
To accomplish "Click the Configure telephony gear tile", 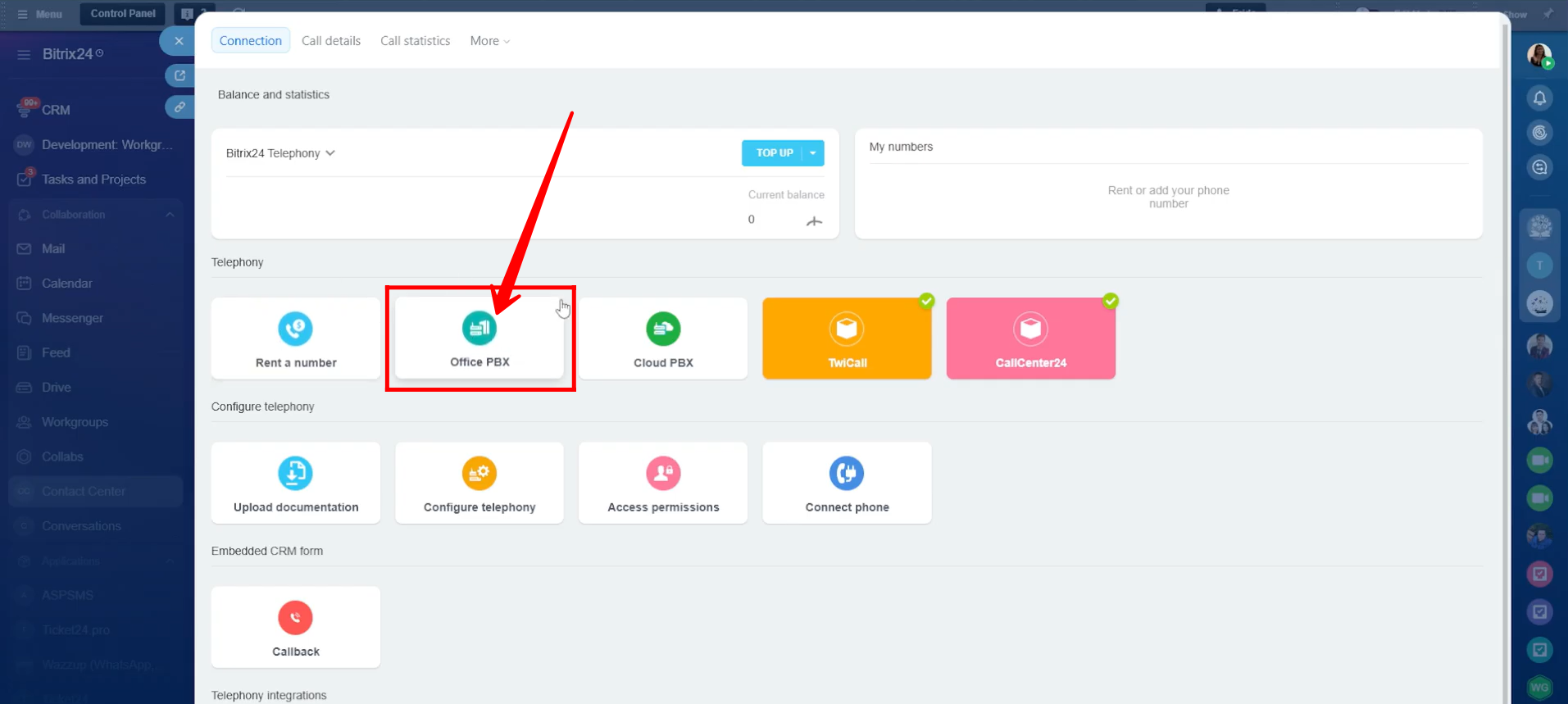I will [x=479, y=484].
